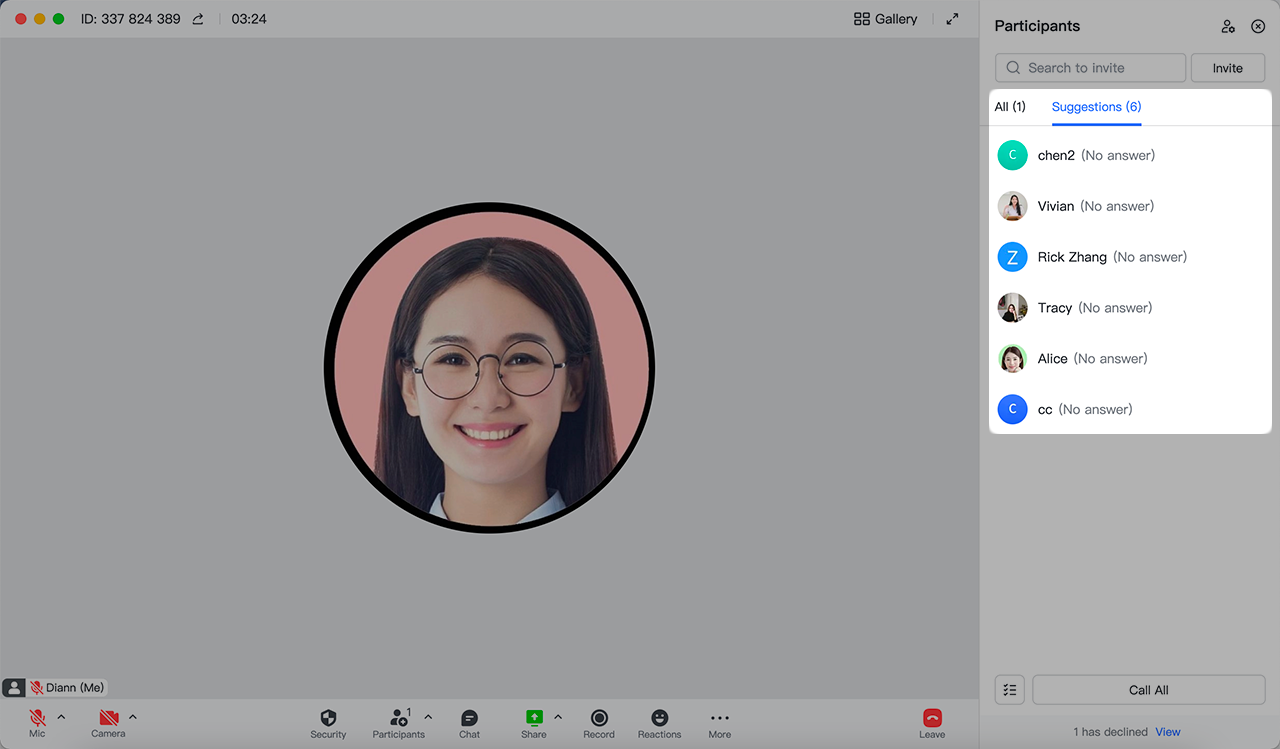Open the participant list filter icon near Call All
This screenshot has width=1280, height=749.
[x=1009, y=689]
